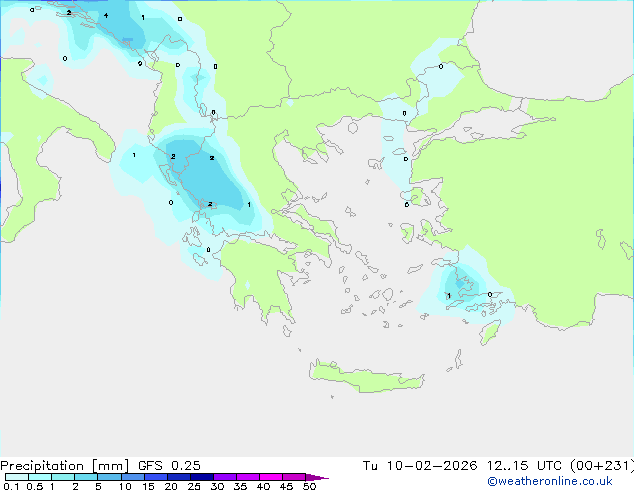634x490 pixels.
Task: Click the '12..15 UTC' time text
Action: point(524,466)
